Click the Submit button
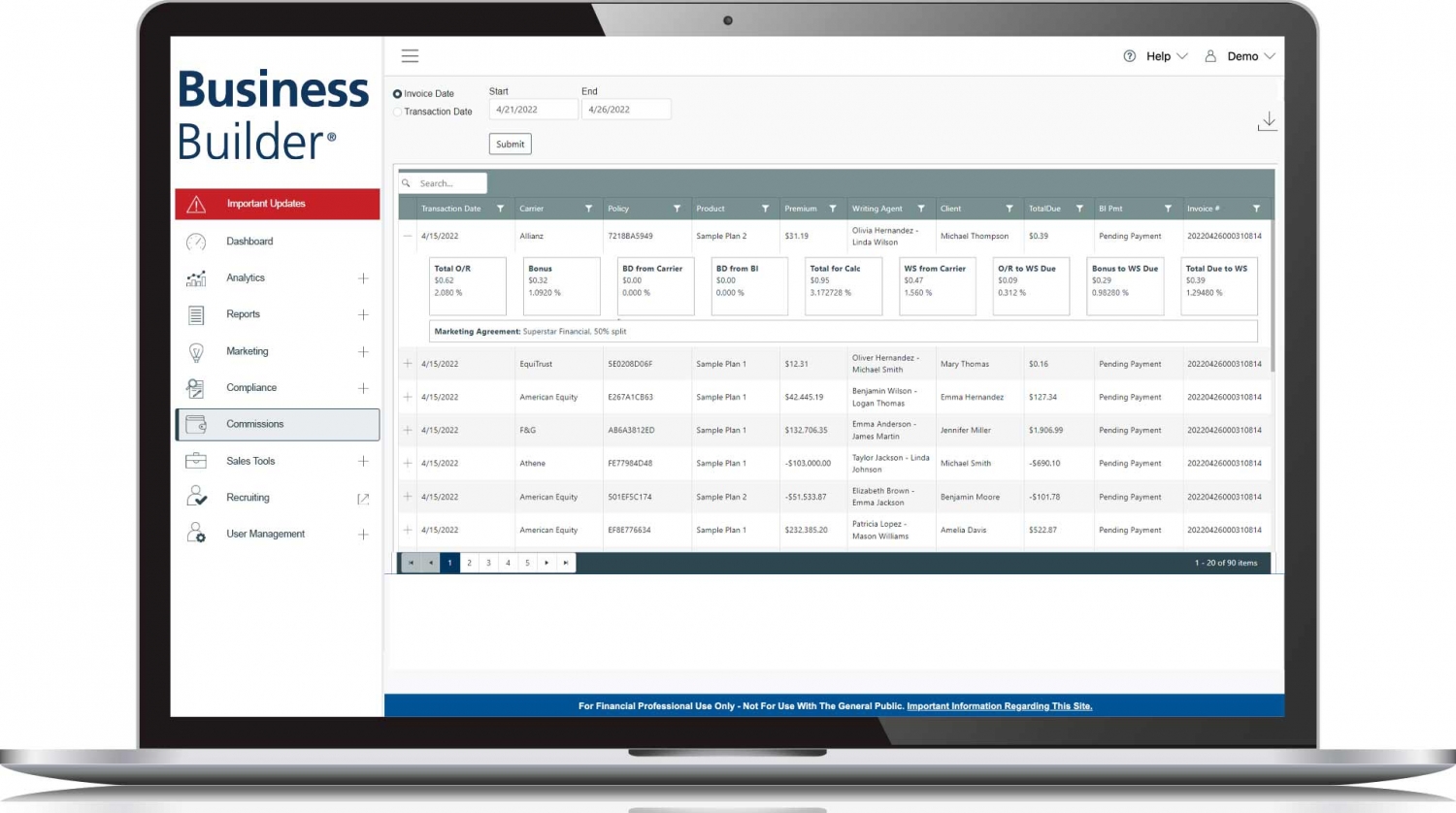The image size is (1456, 813). tap(510, 143)
